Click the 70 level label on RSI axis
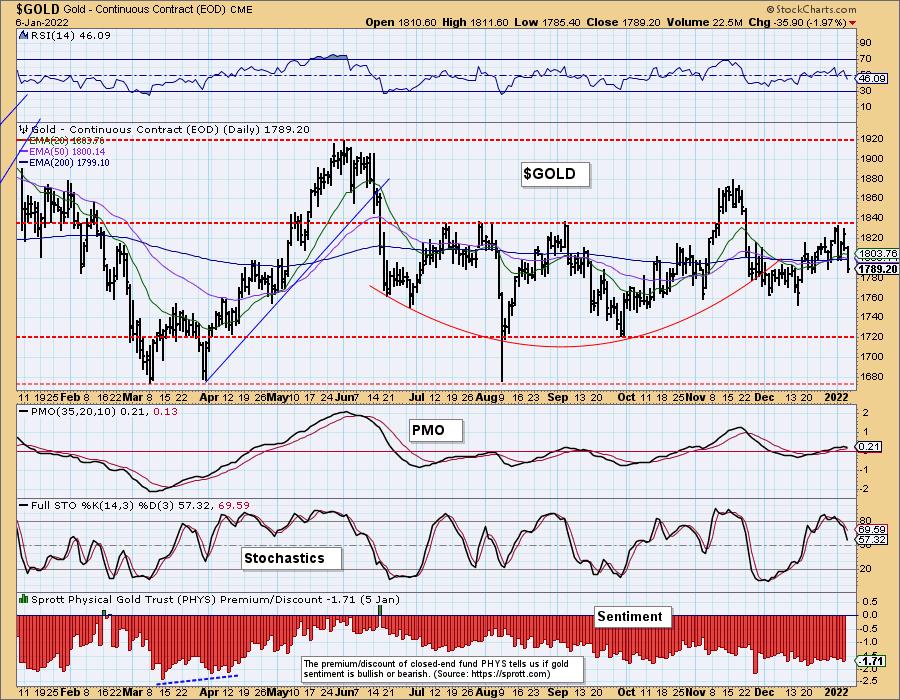This screenshot has height=700, width=900. pos(866,59)
